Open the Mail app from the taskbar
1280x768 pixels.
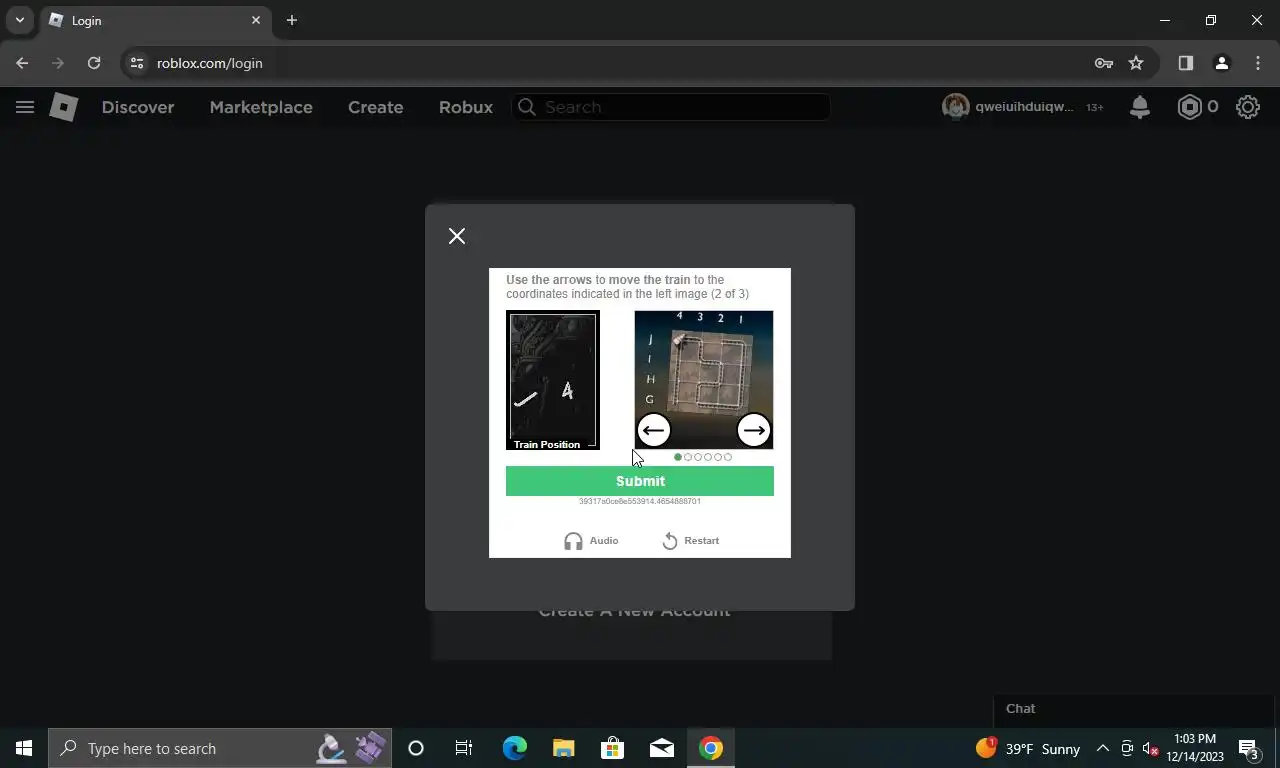click(661, 748)
